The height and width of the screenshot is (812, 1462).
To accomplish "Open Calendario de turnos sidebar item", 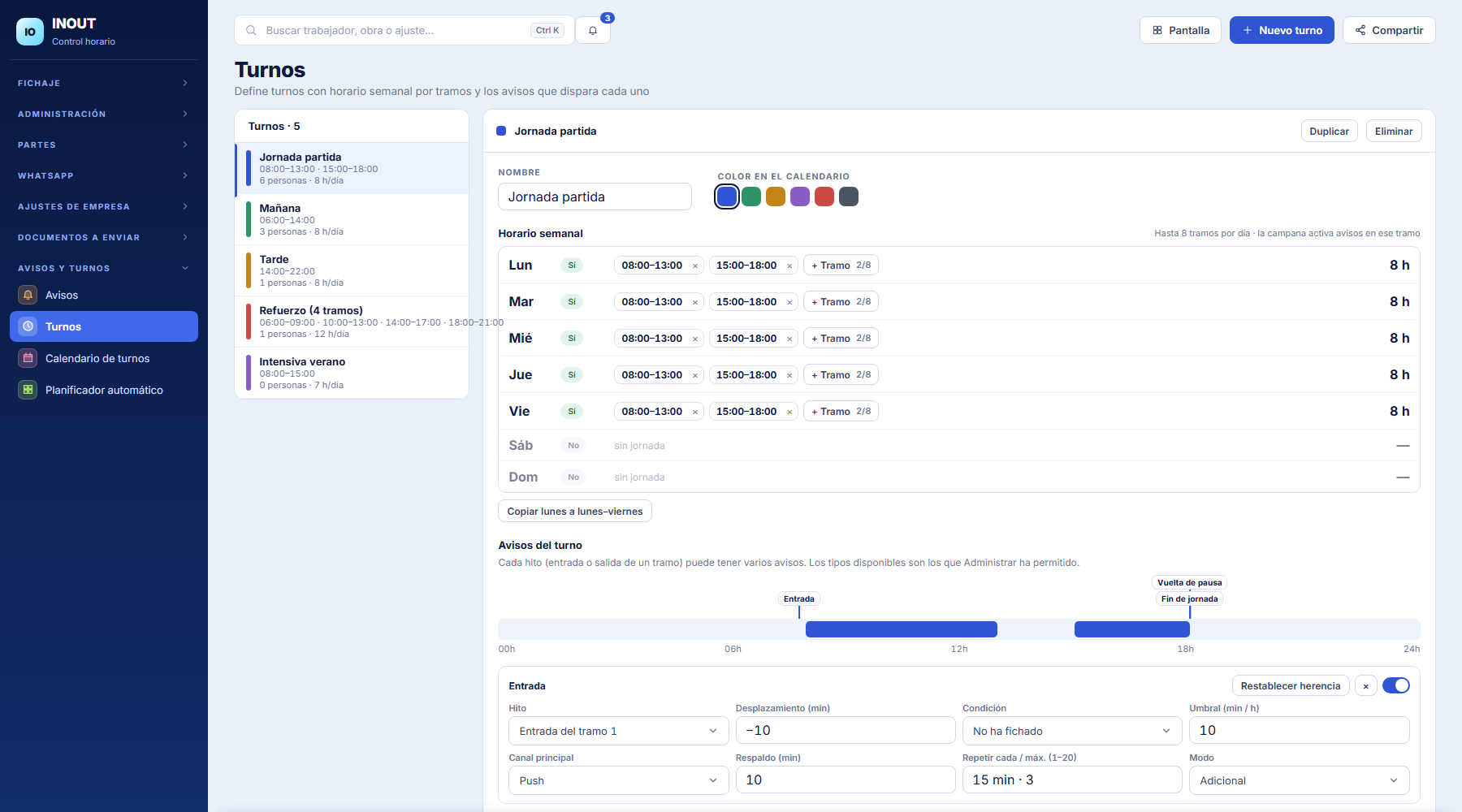I will tap(104, 358).
